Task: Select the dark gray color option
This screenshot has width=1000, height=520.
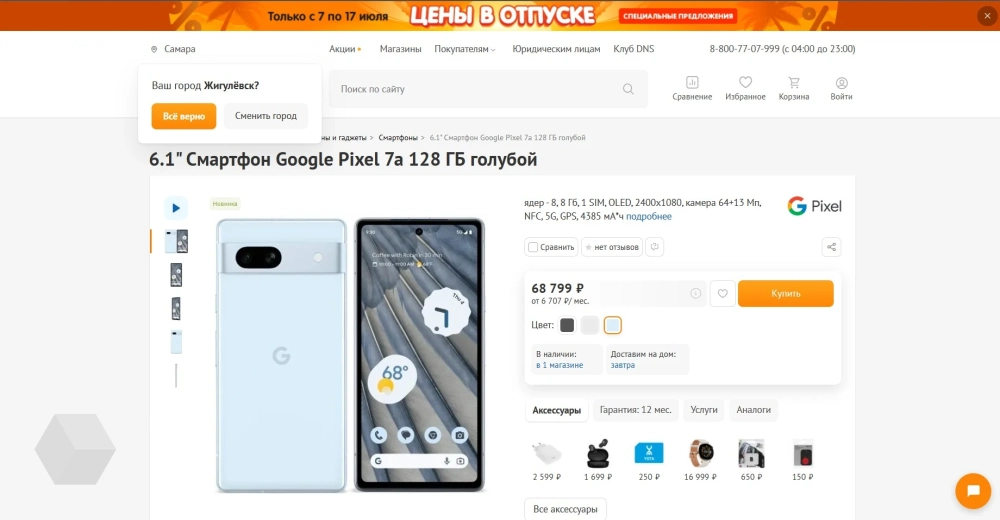Action: [567, 325]
